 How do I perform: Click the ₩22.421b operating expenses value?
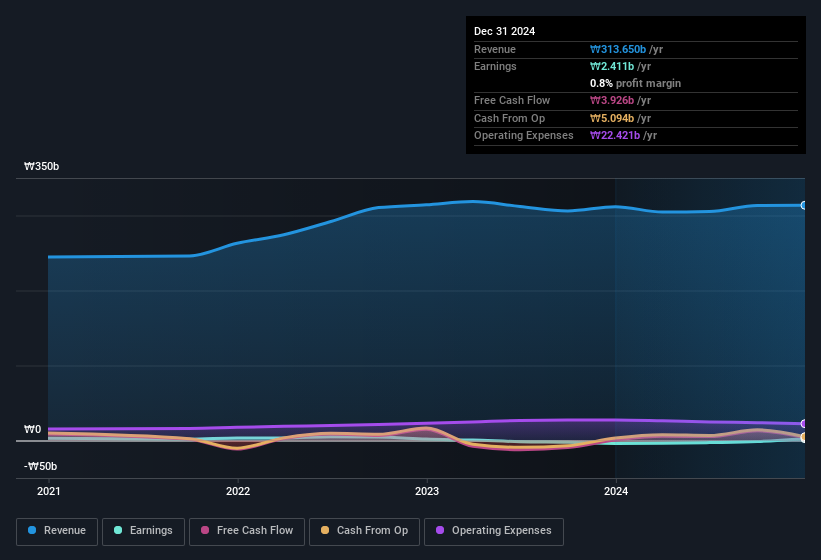(x=615, y=136)
